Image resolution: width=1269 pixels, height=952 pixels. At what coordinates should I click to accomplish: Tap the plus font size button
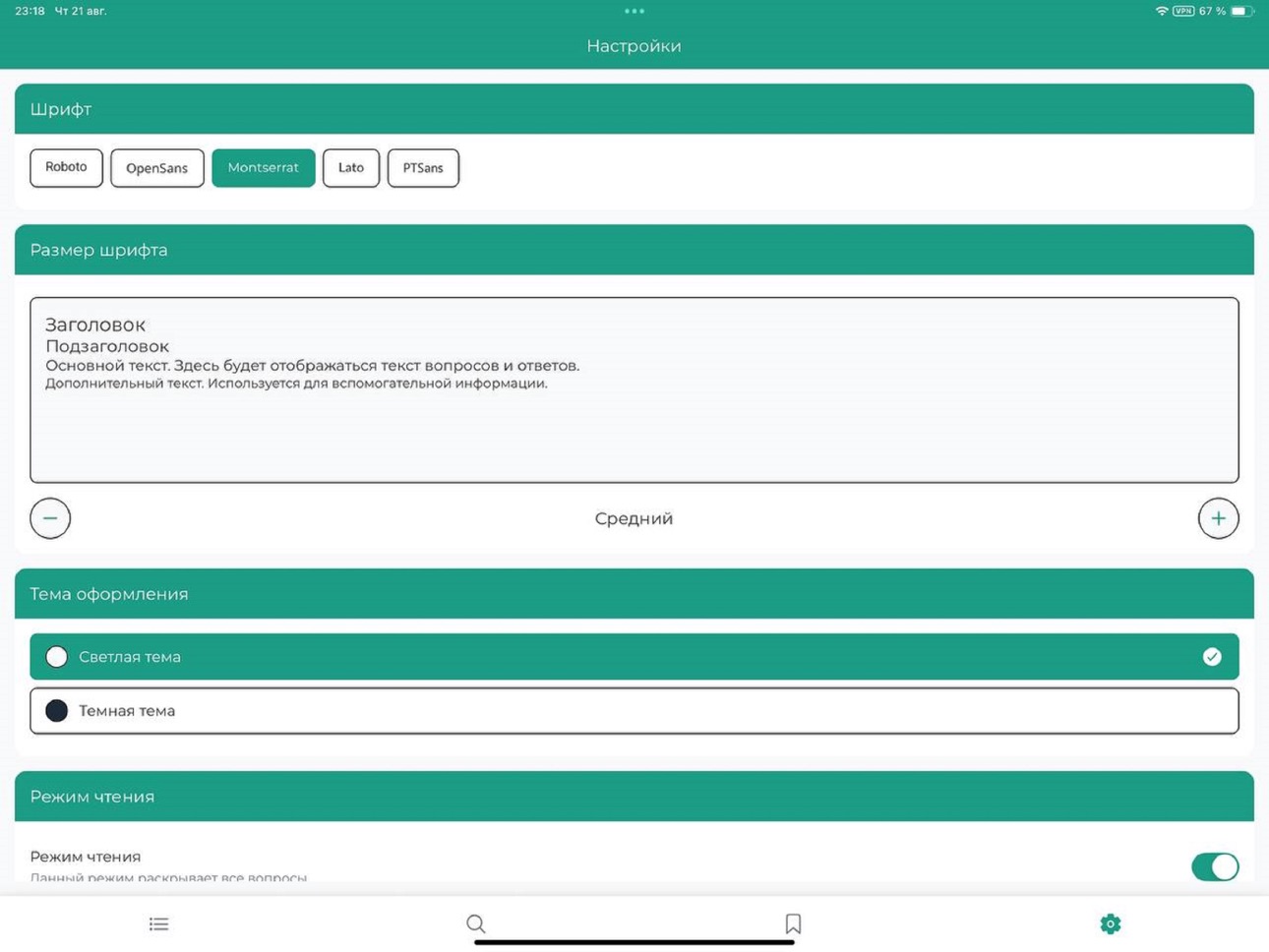[x=1218, y=518]
